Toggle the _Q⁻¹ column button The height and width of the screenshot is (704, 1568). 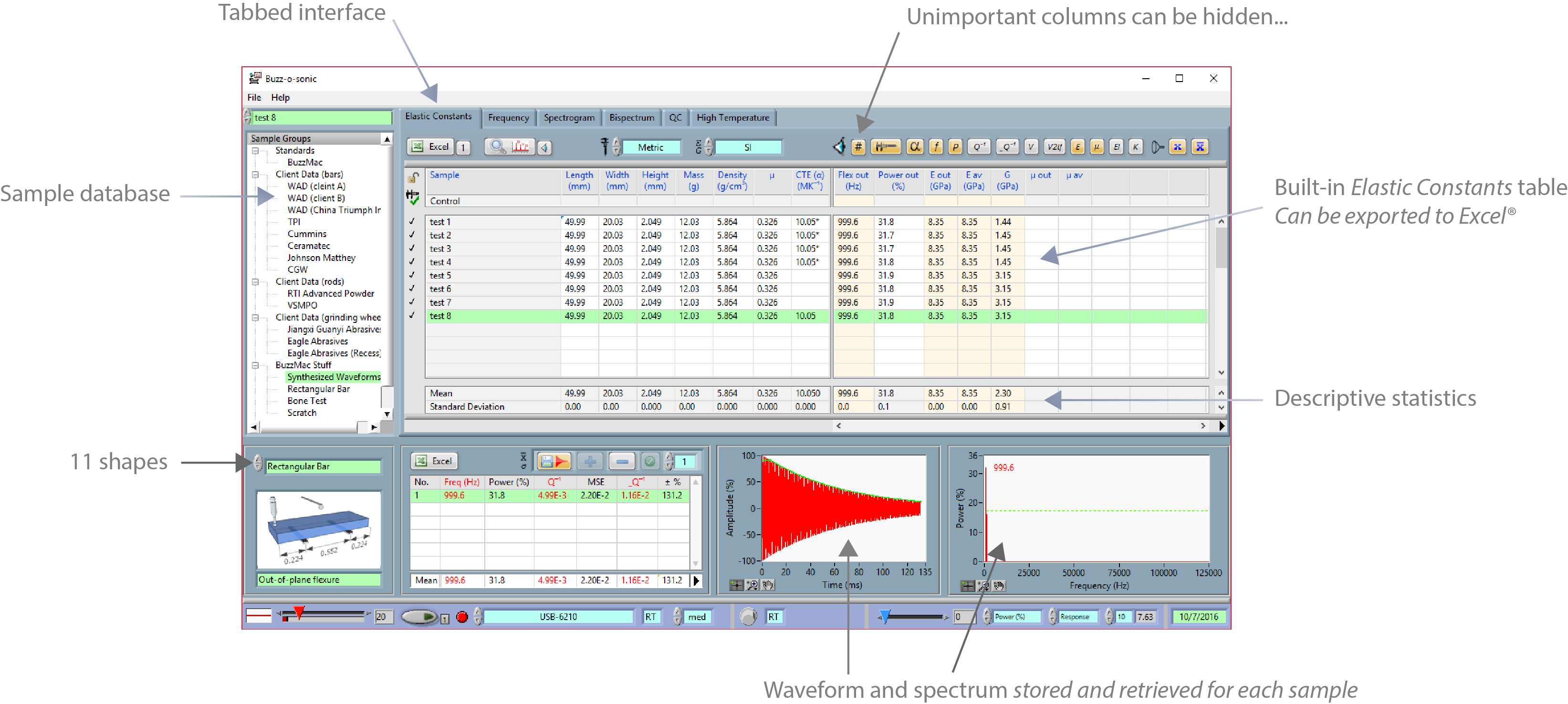pyautogui.click(x=1007, y=146)
